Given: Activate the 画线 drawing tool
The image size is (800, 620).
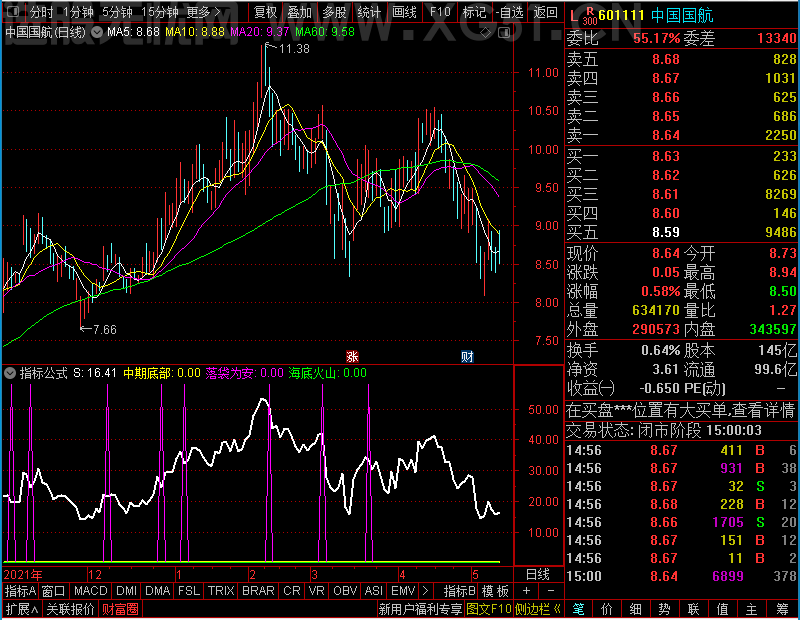Looking at the screenshot, I should [x=404, y=12].
